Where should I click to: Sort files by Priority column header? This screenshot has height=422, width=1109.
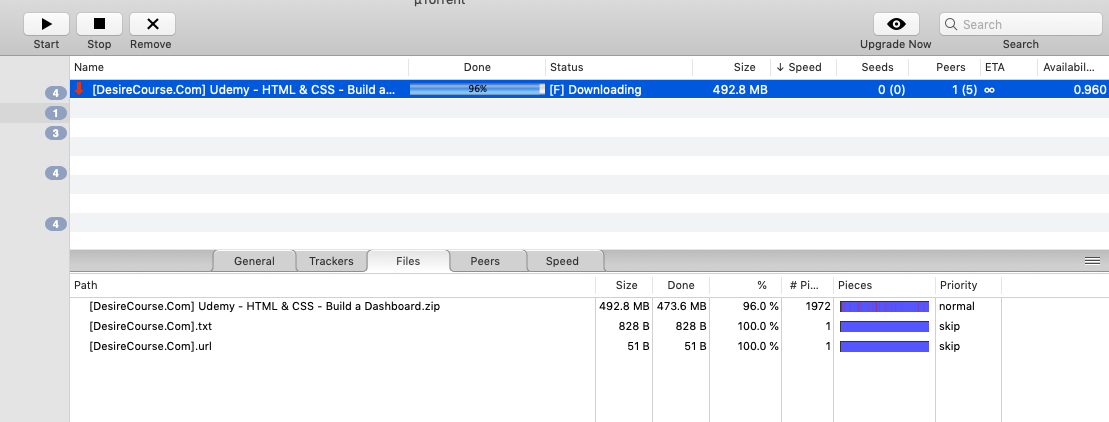[968, 286]
